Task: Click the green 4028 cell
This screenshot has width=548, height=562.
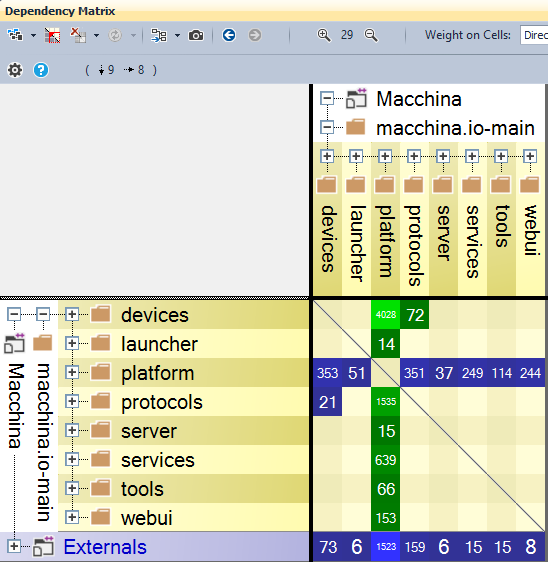Action: point(385,315)
